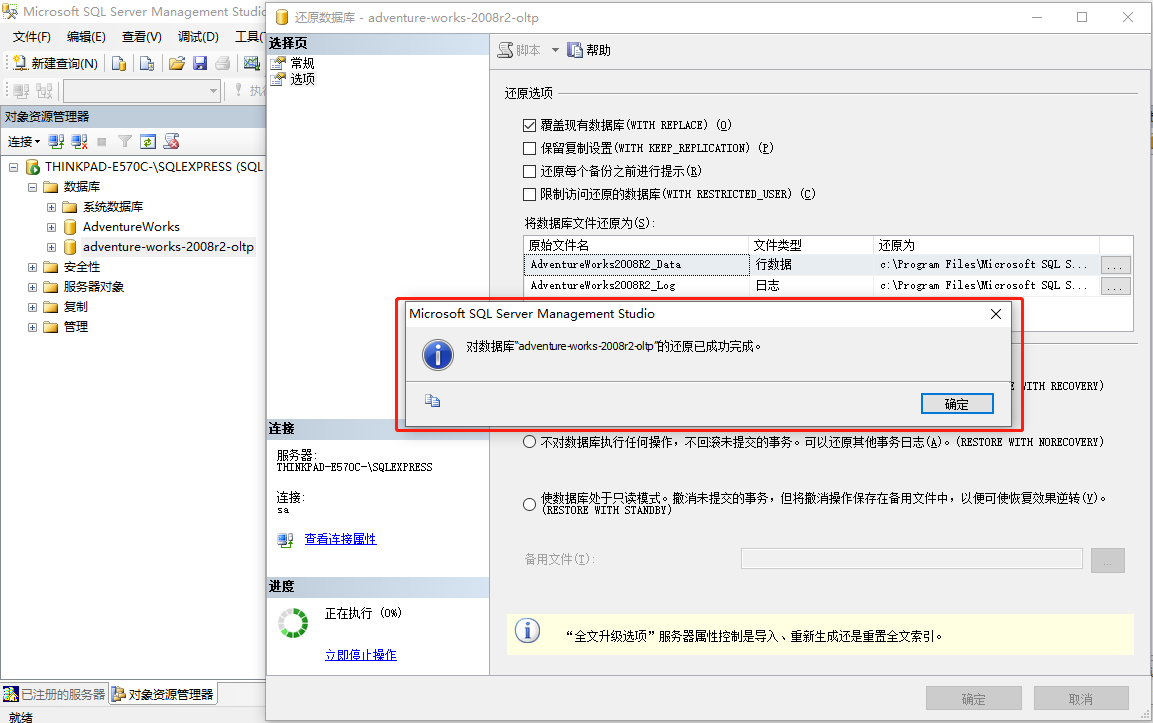Open the 文件(F) menu
This screenshot has height=723, width=1153.
coord(32,37)
